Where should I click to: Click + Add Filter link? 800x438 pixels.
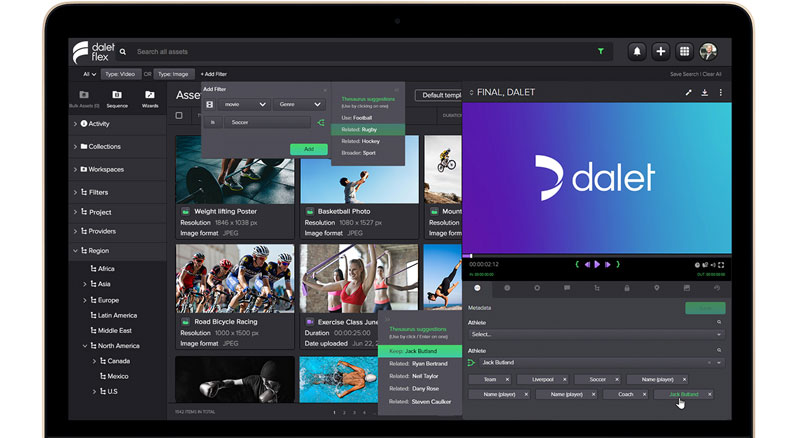coord(214,74)
